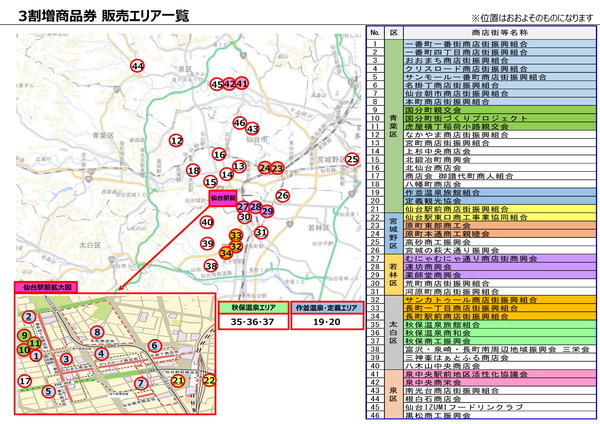Click the 商店街等名称 column header
The image size is (600, 424).
(500, 33)
